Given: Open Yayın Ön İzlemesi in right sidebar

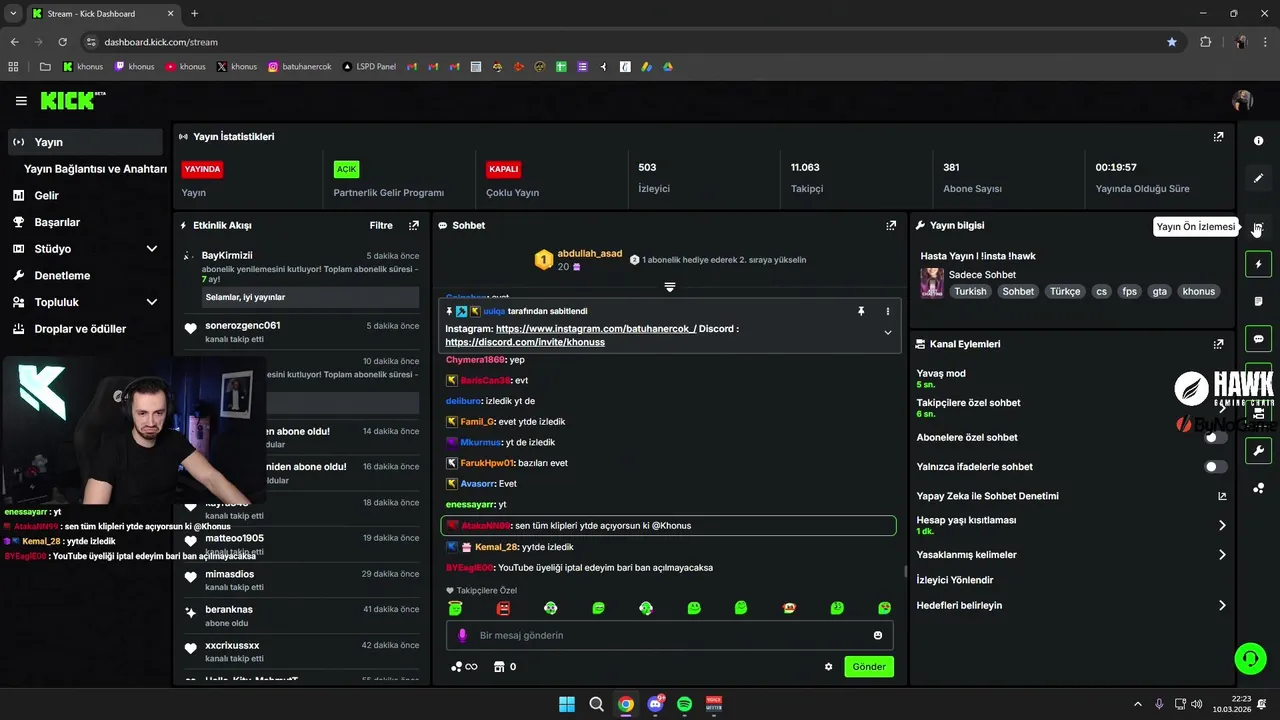Looking at the screenshot, I should click(1259, 227).
